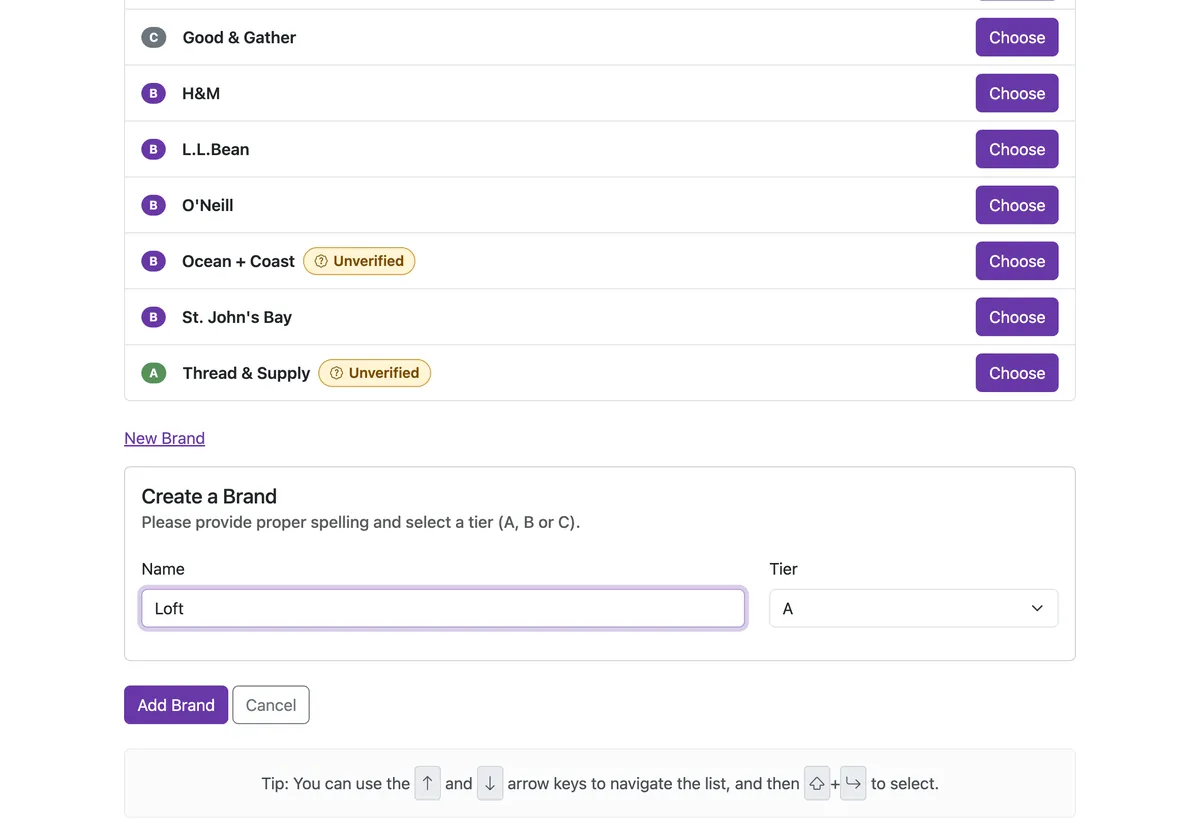Click the C tier badge for Good & Gather
Viewport: 1200px width, 834px height.
tap(153, 37)
